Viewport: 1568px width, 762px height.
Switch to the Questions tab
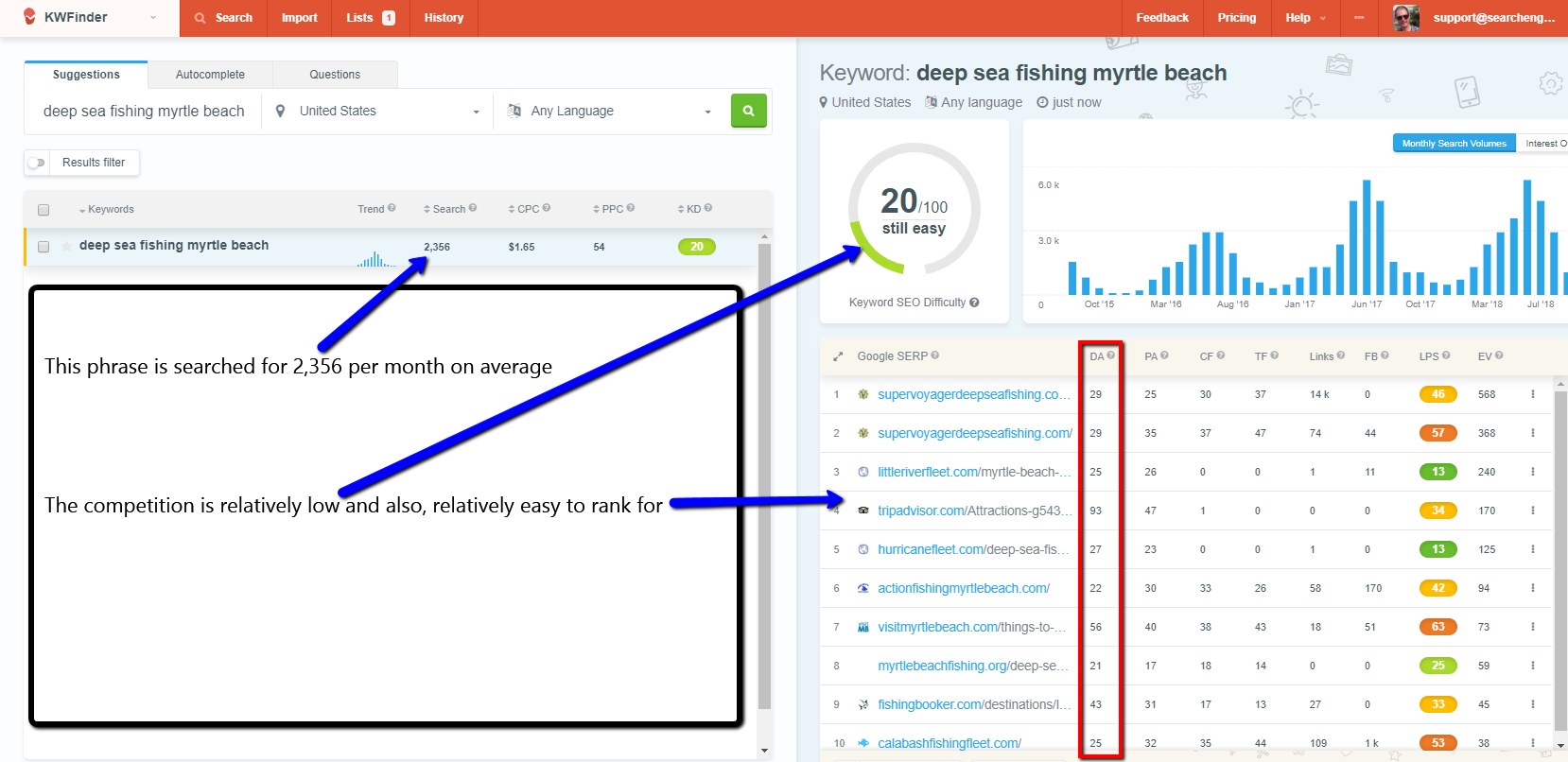[335, 75]
